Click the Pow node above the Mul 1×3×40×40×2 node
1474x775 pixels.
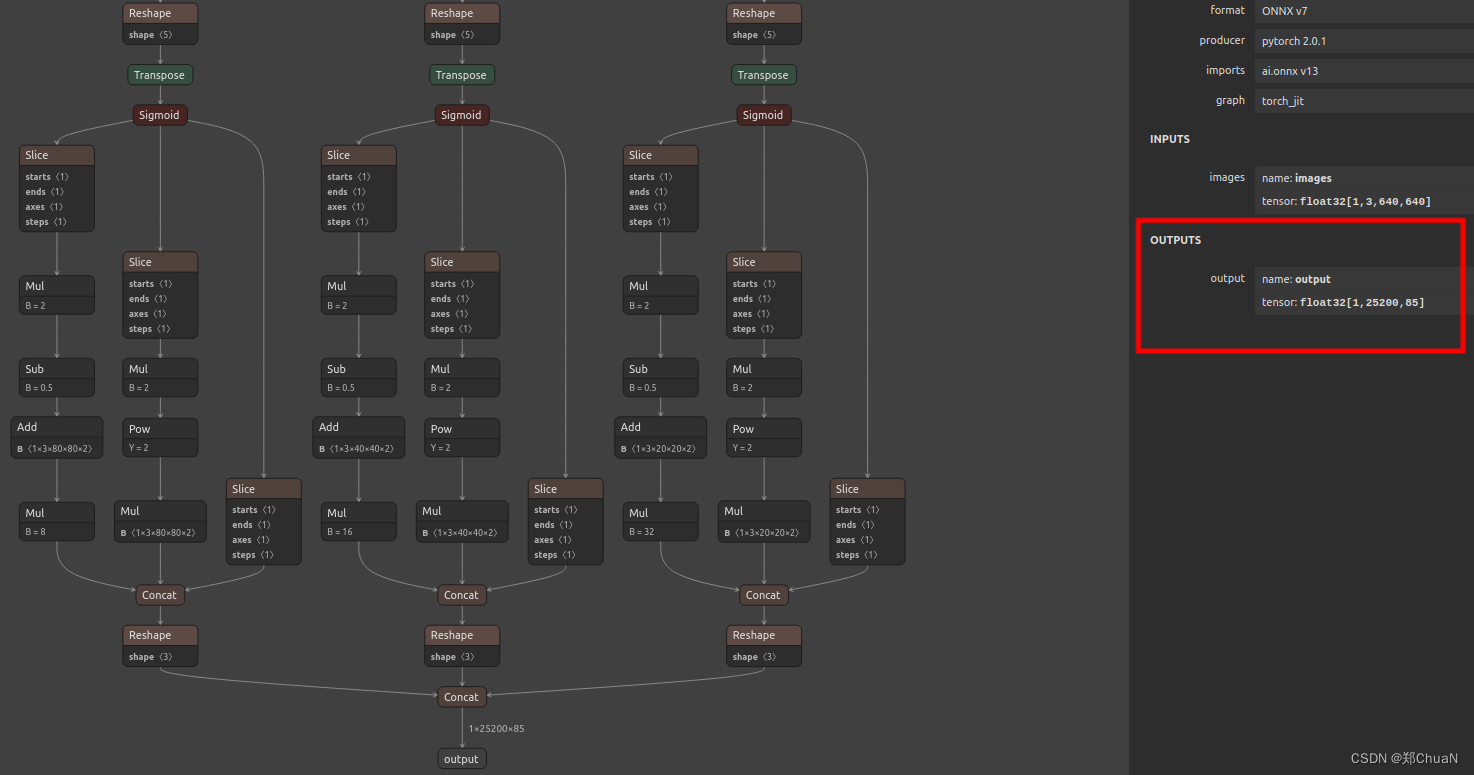462,438
